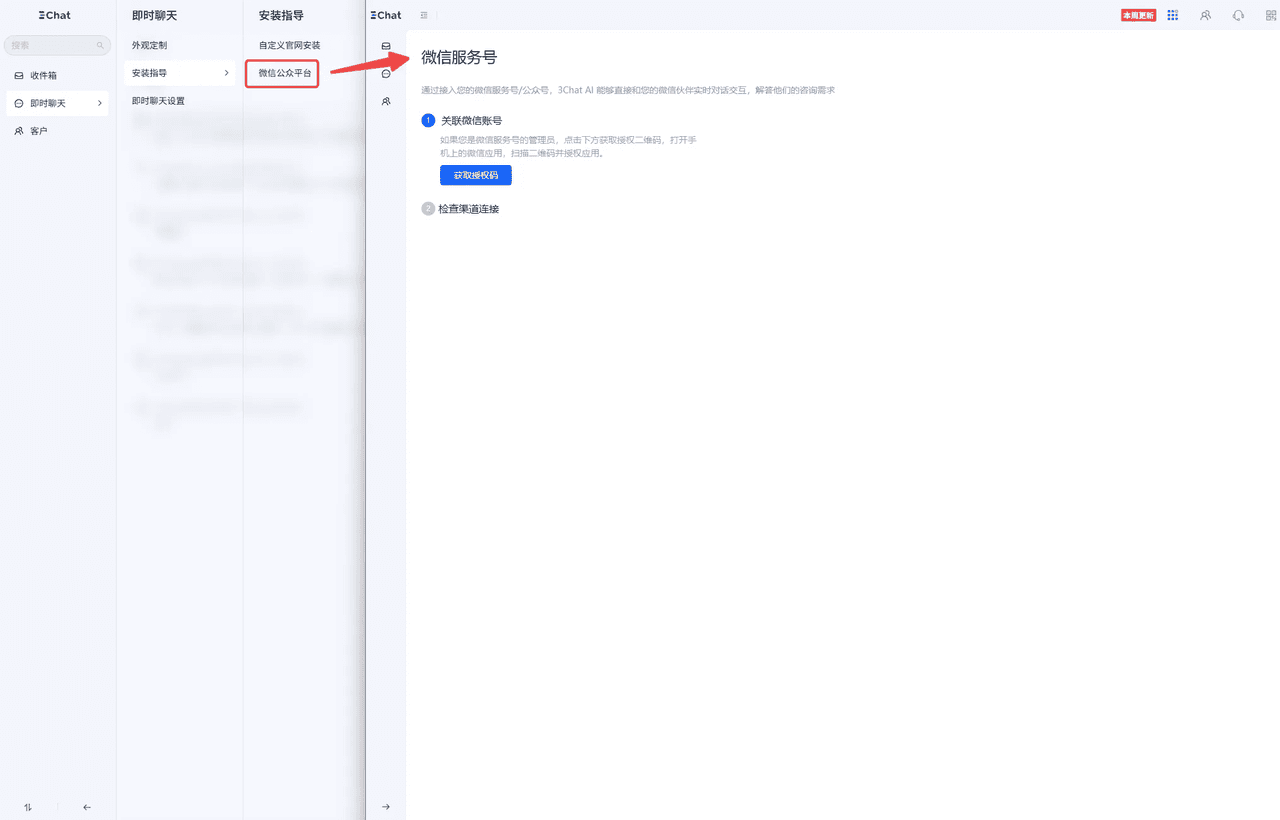The image size is (1280, 820).
Task: Open 客户 in left sidebar
Action: pyautogui.click(x=58, y=131)
